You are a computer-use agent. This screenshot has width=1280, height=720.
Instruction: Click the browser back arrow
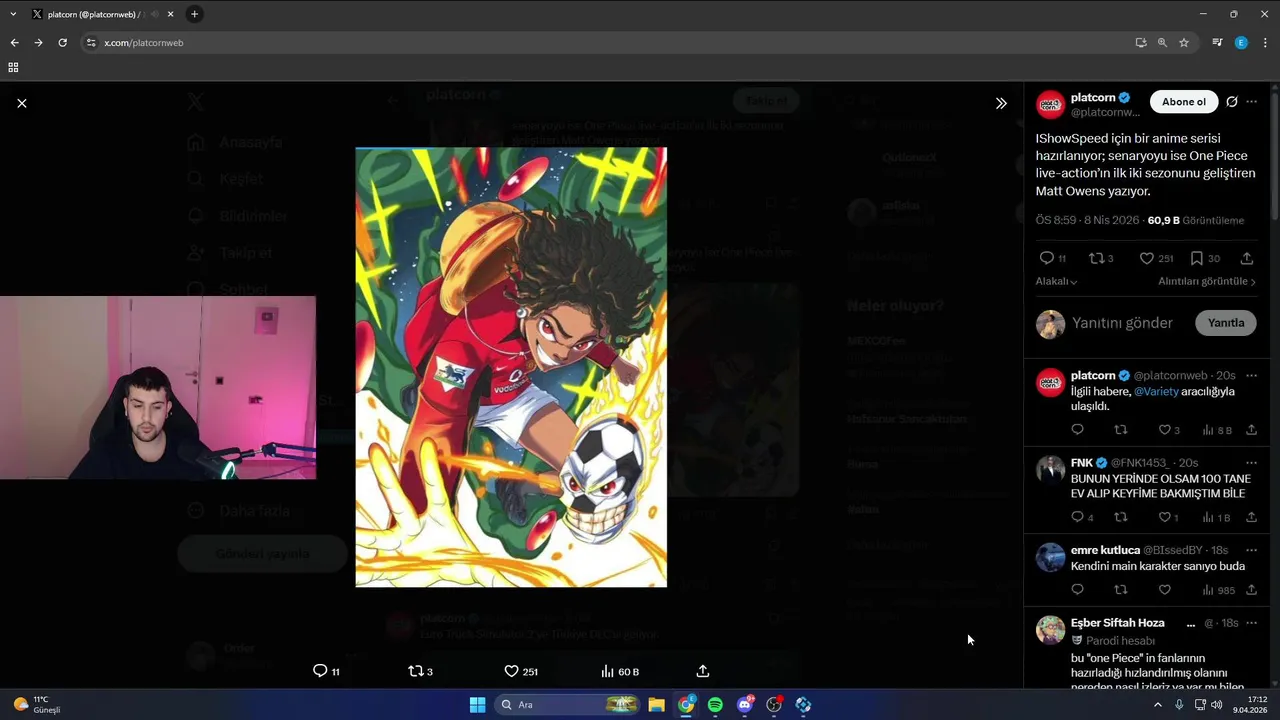click(x=14, y=43)
